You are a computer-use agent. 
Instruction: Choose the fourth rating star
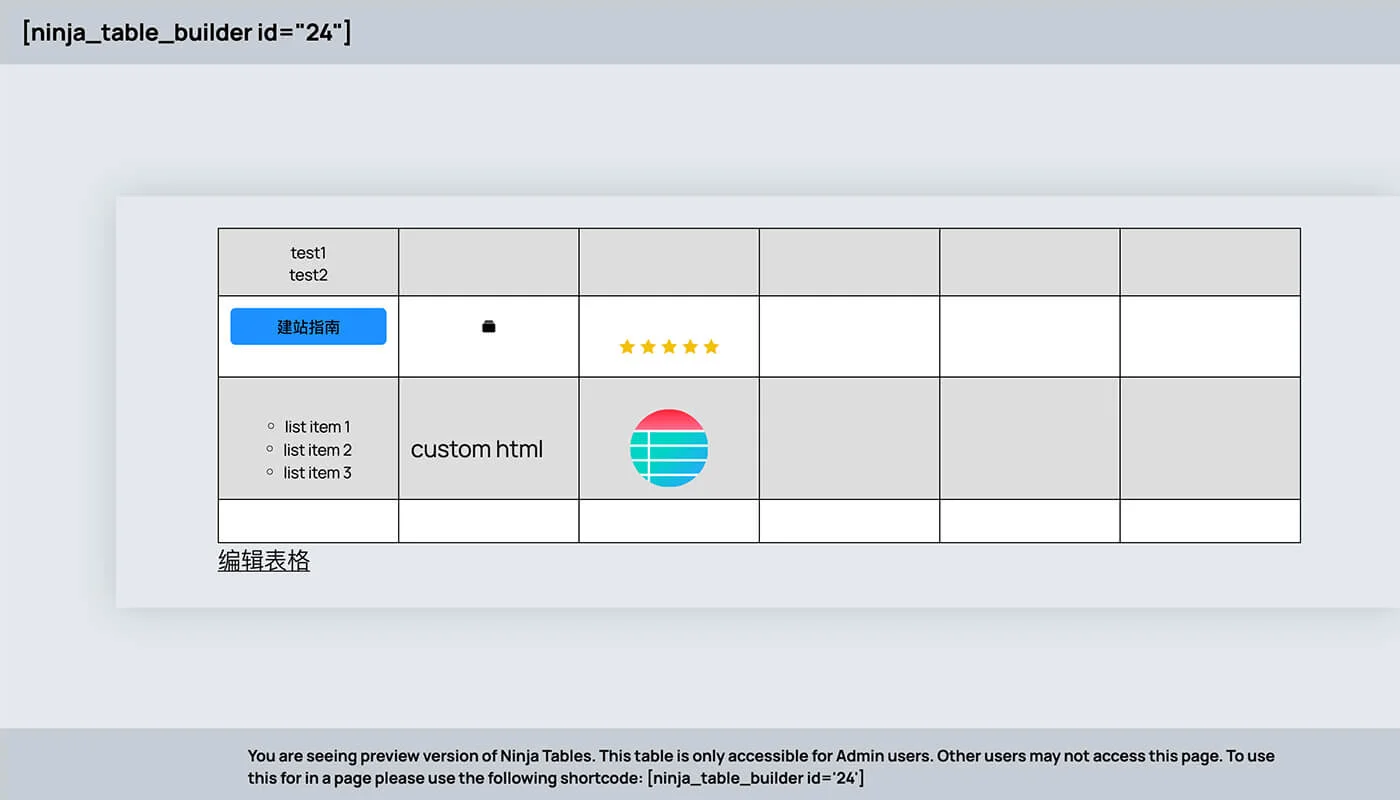[690, 347]
